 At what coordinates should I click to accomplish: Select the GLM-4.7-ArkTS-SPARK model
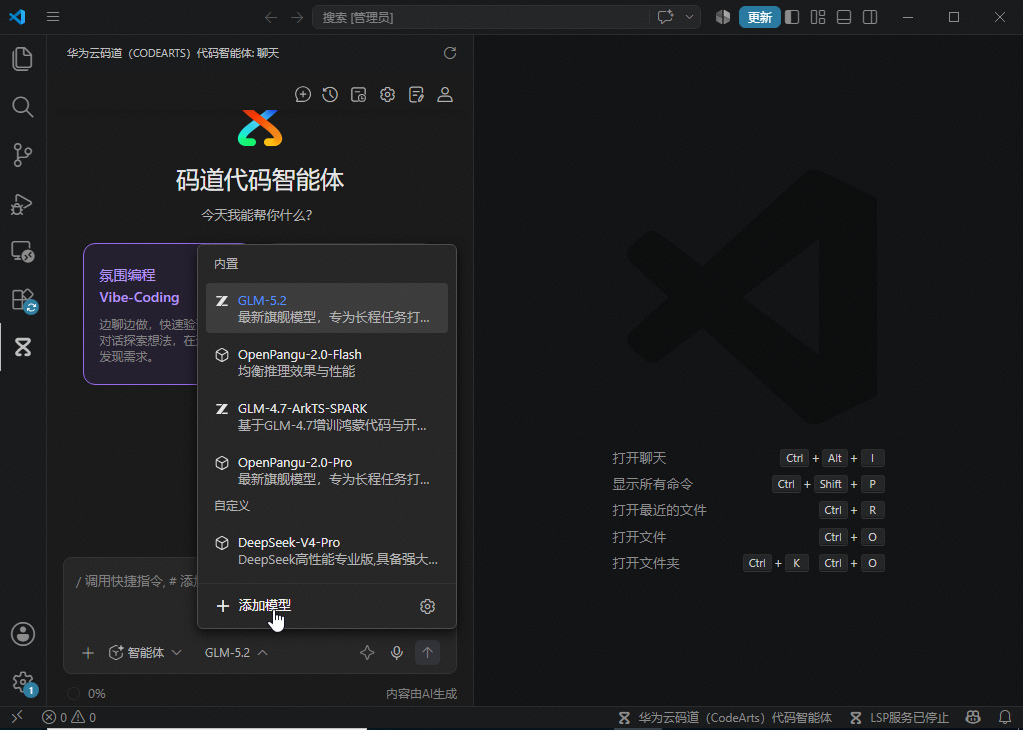[x=327, y=416]
